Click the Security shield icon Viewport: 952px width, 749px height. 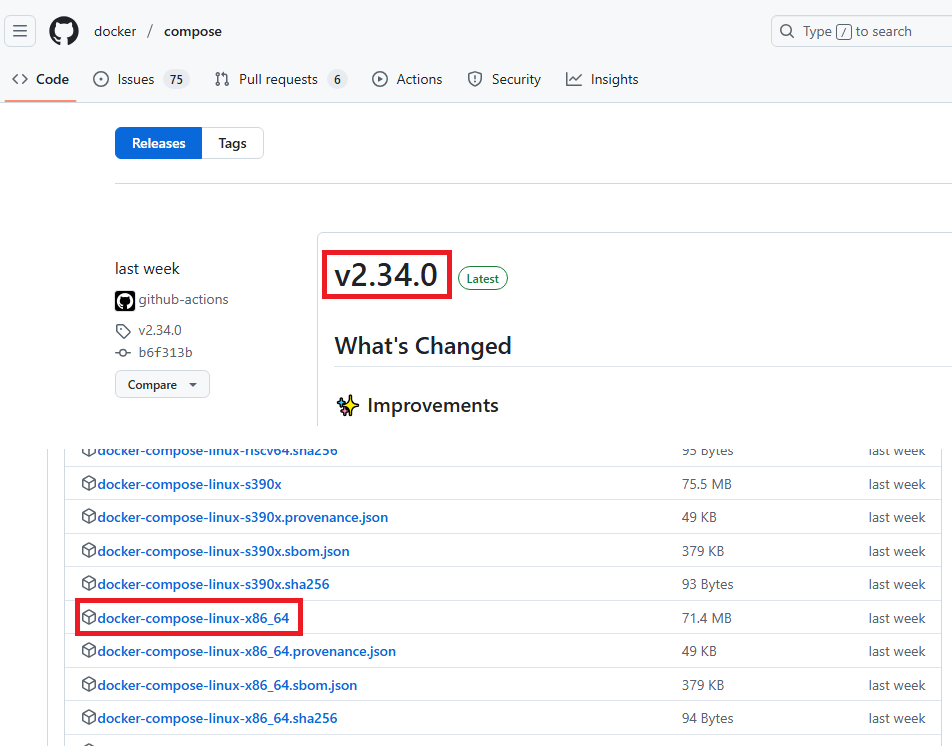click(475, 80)
